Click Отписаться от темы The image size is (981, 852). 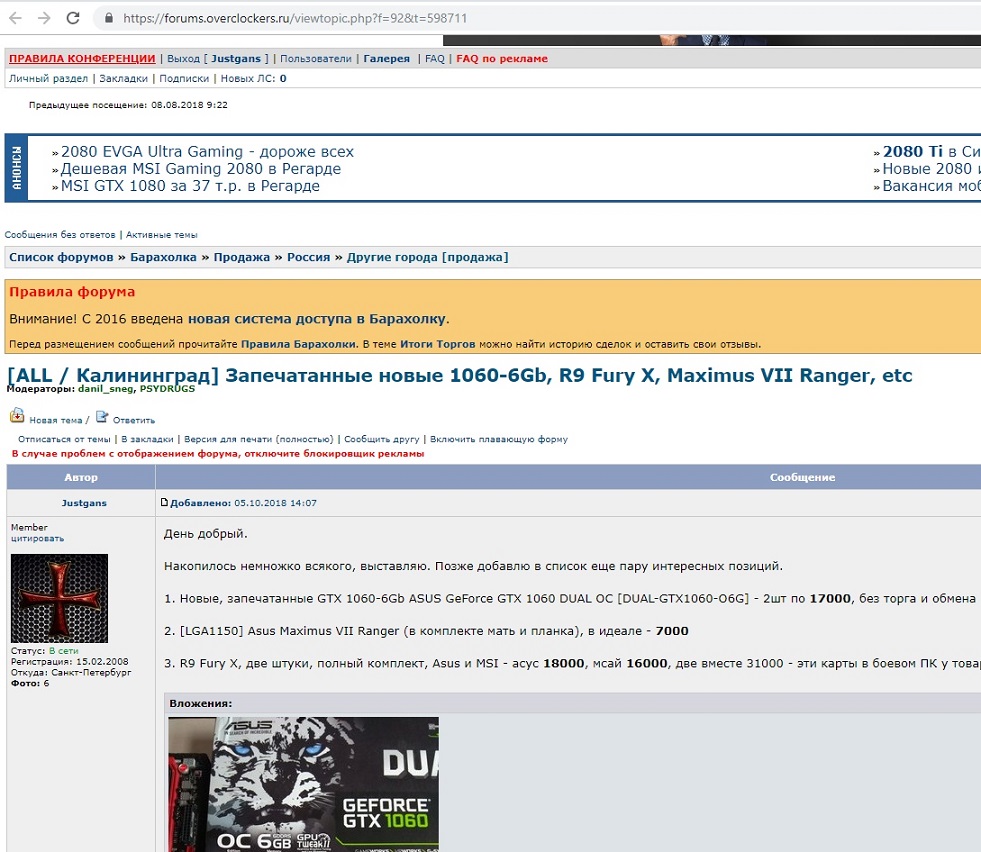coord(64,439)
